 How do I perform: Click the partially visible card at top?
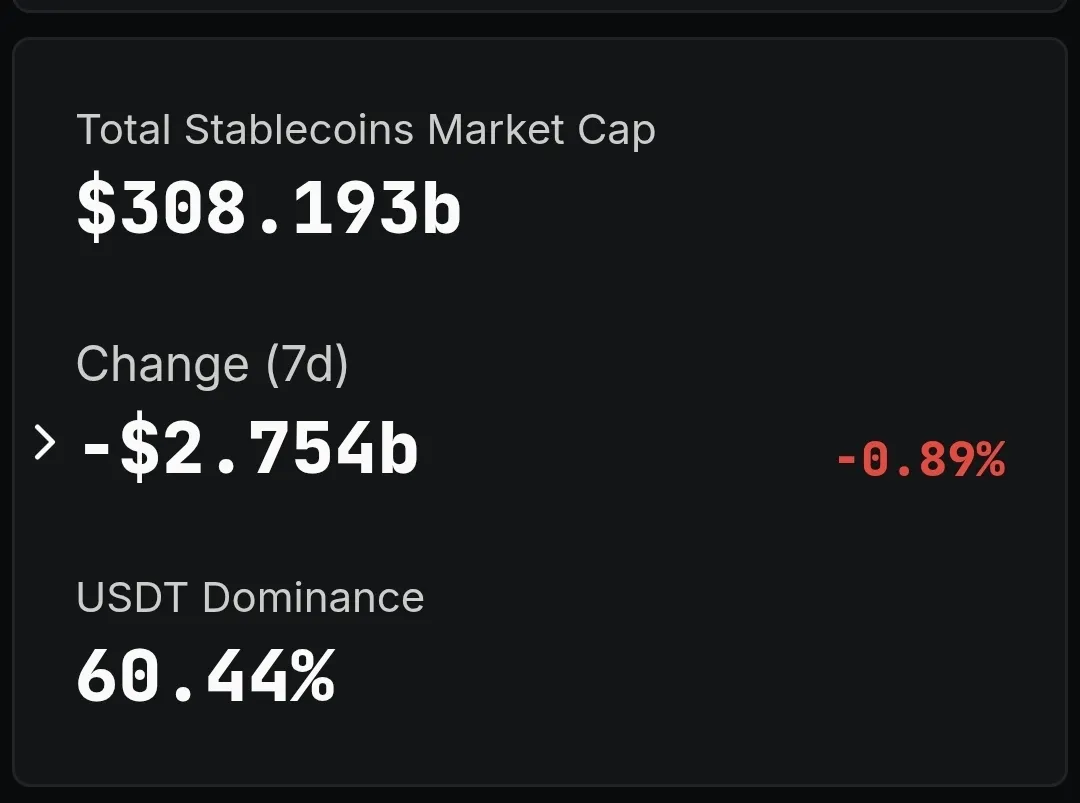(x=540, y=5)
